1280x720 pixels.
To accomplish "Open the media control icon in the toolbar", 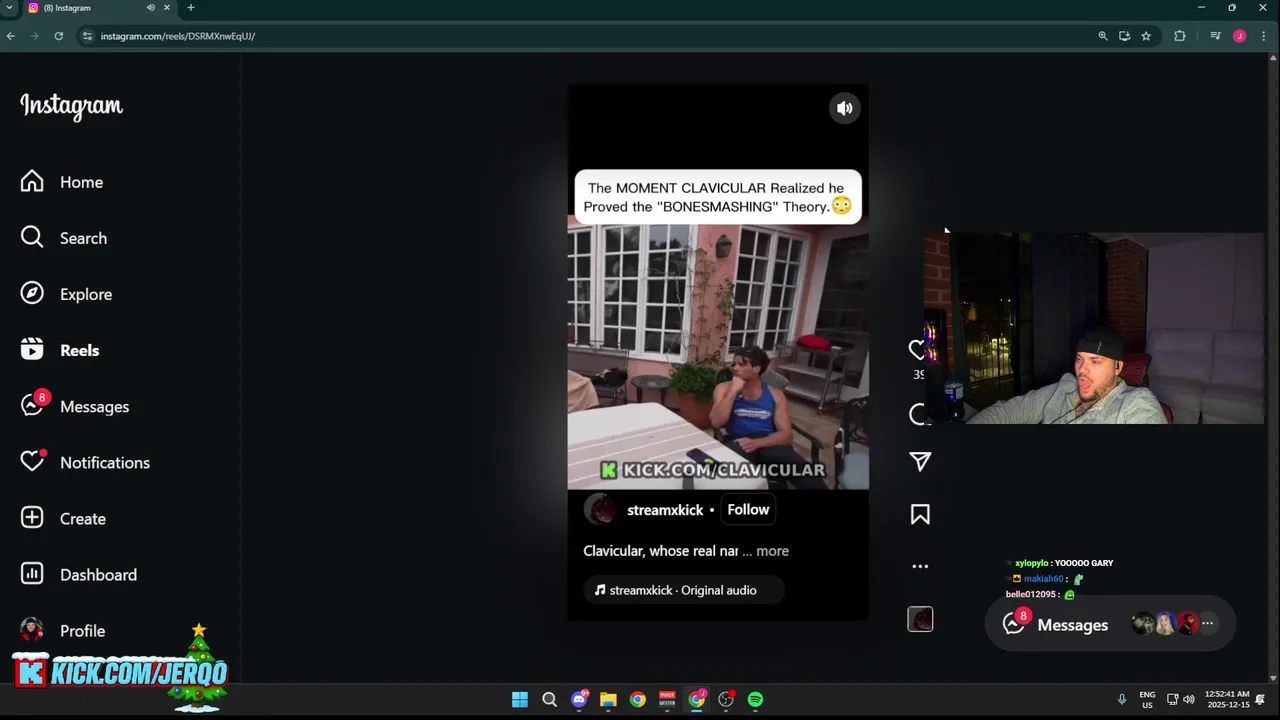I will point(1215,36).
